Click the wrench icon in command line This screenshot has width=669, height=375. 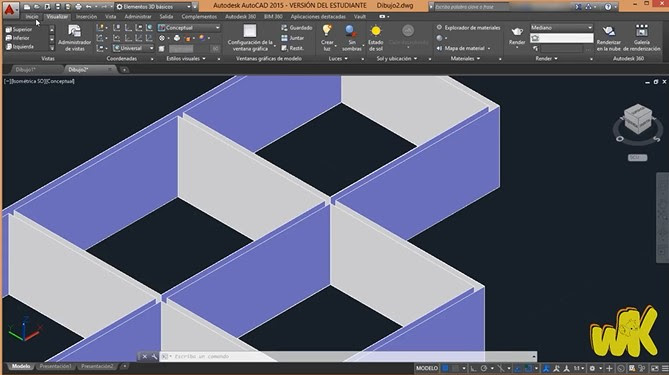point(154,356)
